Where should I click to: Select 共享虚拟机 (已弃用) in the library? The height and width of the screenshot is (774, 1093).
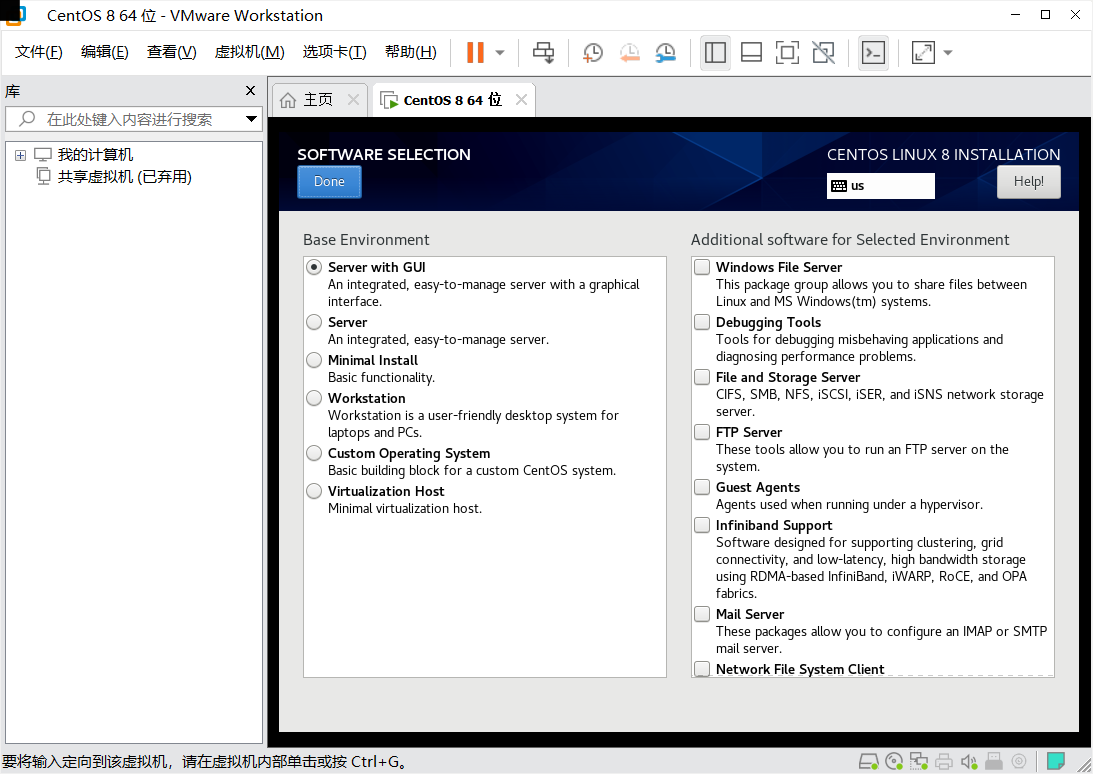click(x=124, y=177)
